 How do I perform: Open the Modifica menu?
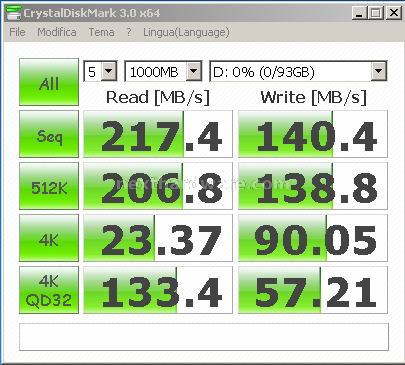coord(57,32)
